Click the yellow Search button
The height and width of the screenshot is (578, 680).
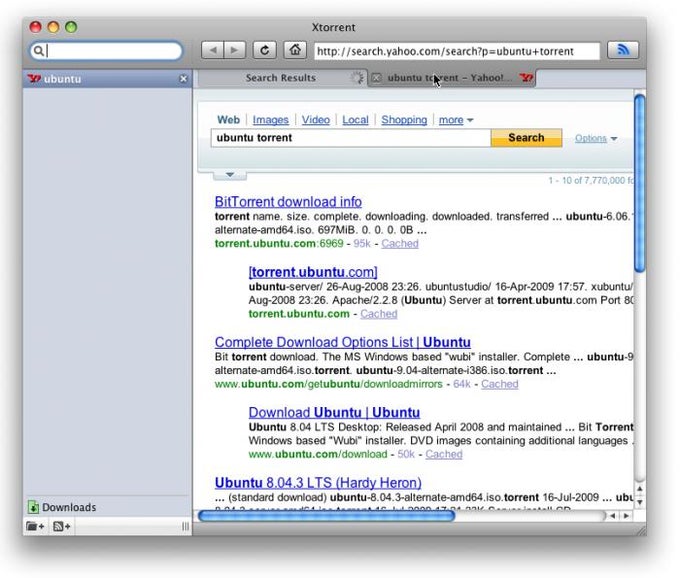pyautogui.click(x=526, y=138)
